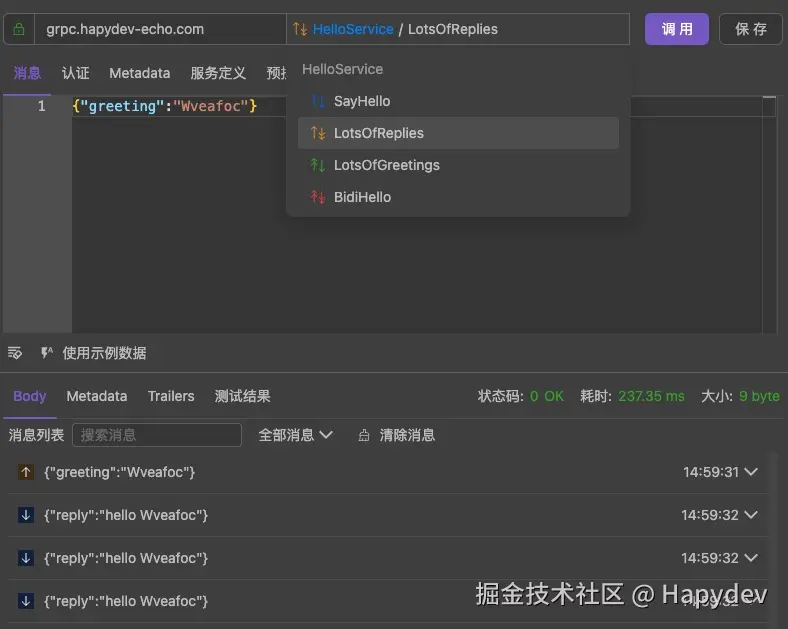Viewport: 788px width, 629px height.
Task: Select the BidiHello method
Action: [x=458, y=197]
